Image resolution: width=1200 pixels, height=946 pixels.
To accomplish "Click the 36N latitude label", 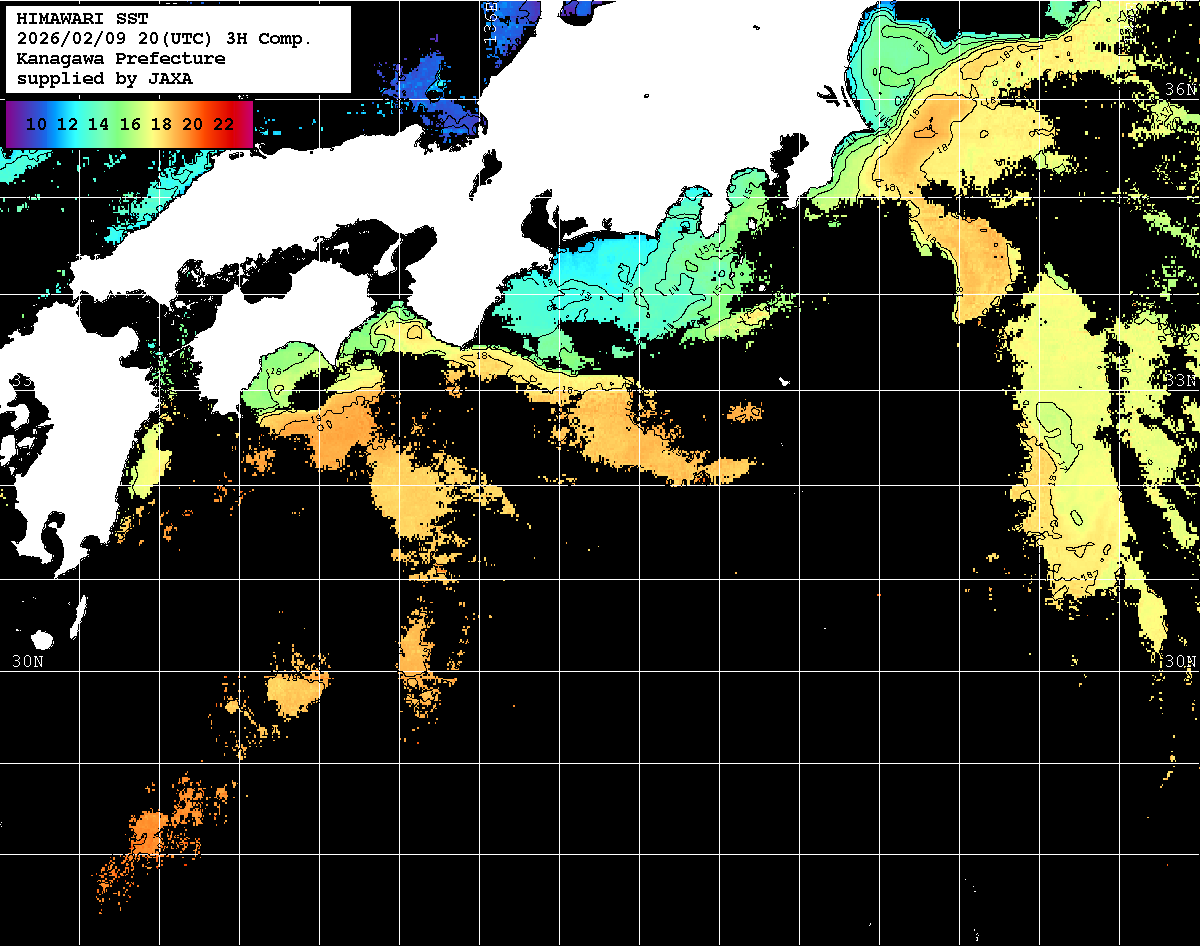I will pos(1181,89).
